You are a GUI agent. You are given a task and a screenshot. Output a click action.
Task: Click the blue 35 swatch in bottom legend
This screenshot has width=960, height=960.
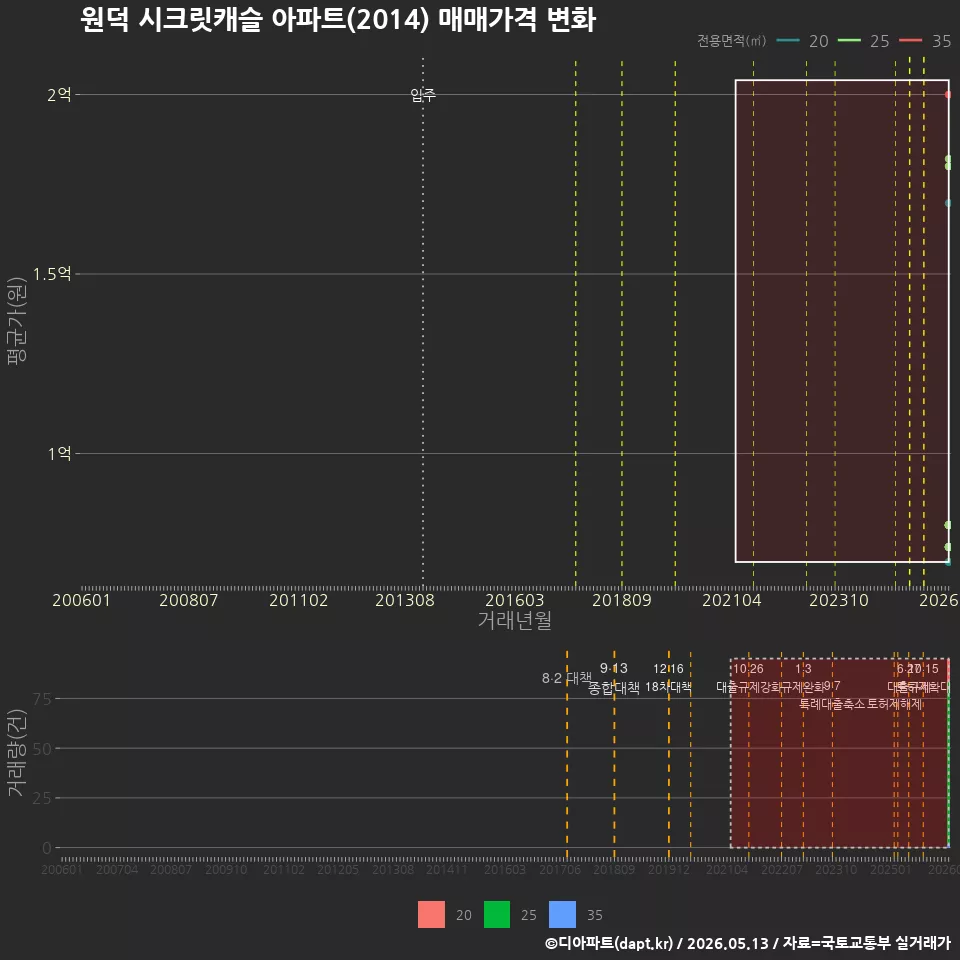click(x=562, y=915)
